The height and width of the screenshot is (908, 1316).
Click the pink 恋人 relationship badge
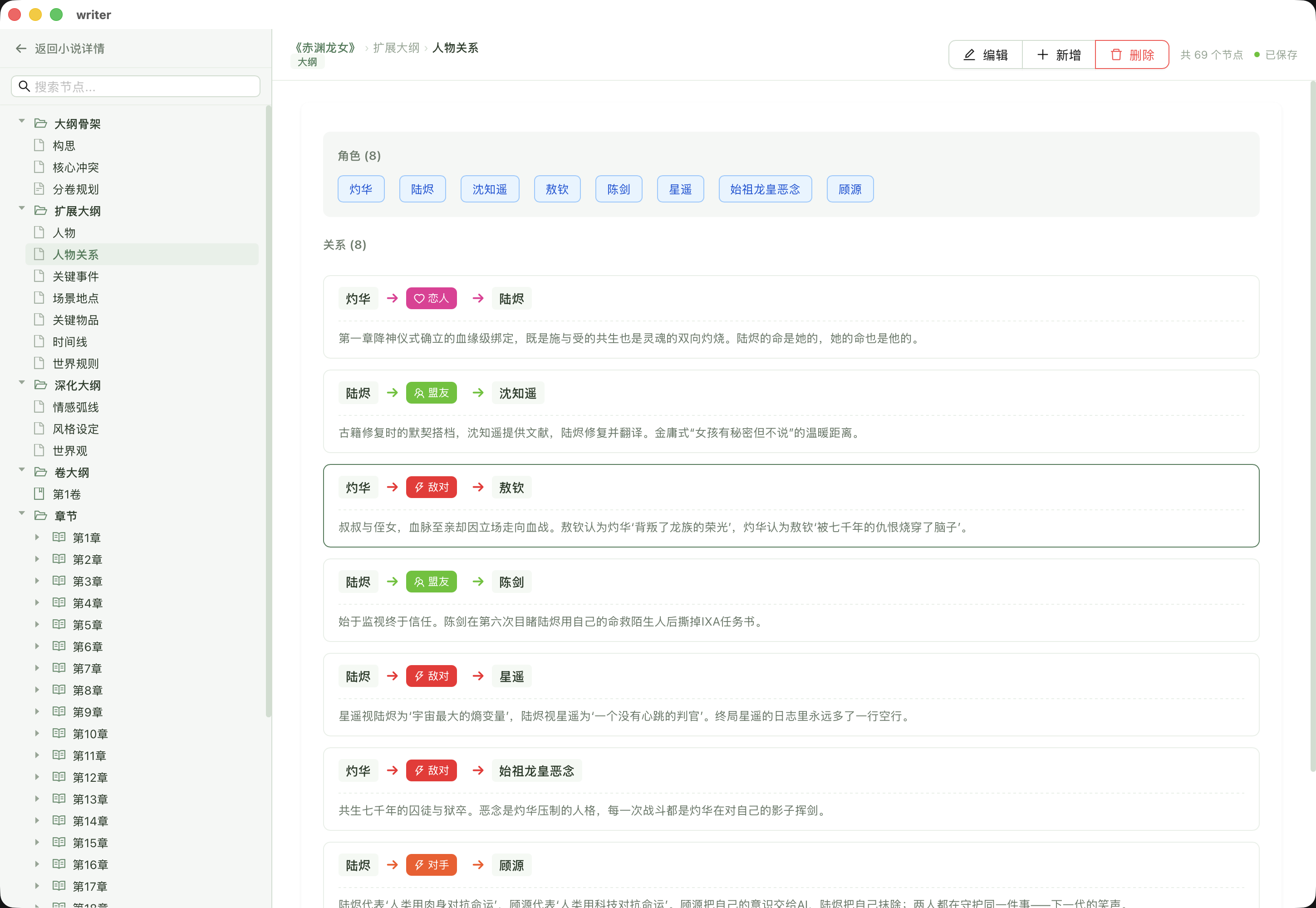[x=431, y=298]
